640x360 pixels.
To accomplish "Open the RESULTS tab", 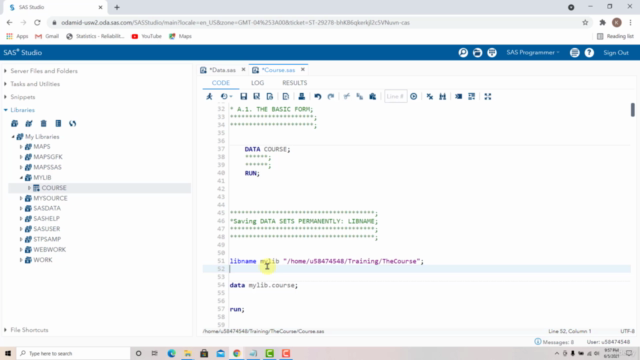I will 295,83.
